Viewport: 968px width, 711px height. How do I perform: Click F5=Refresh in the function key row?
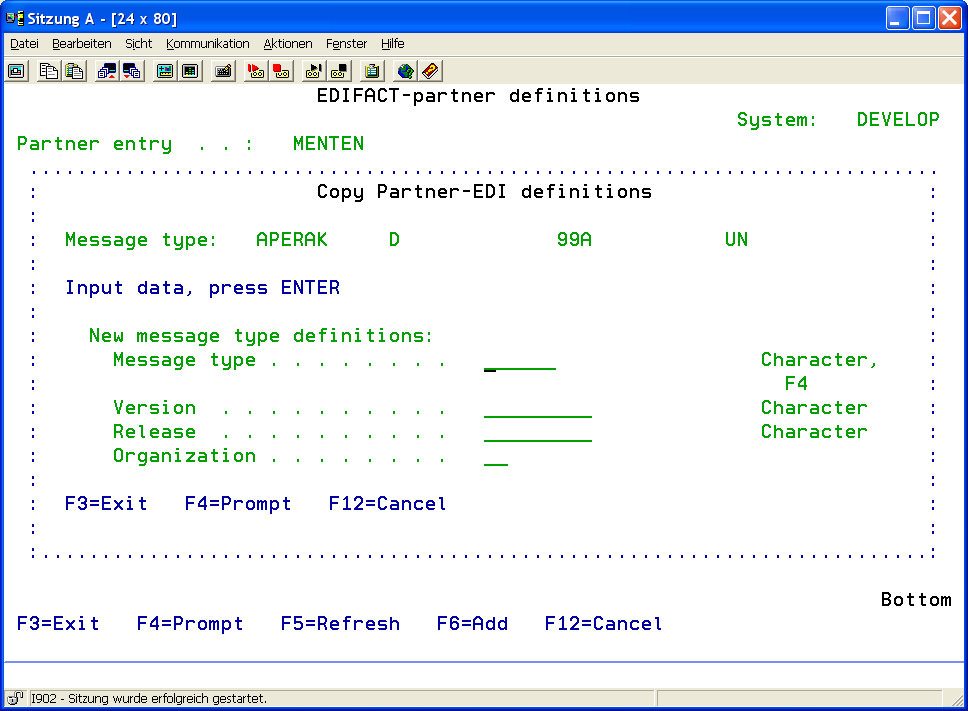340,624
